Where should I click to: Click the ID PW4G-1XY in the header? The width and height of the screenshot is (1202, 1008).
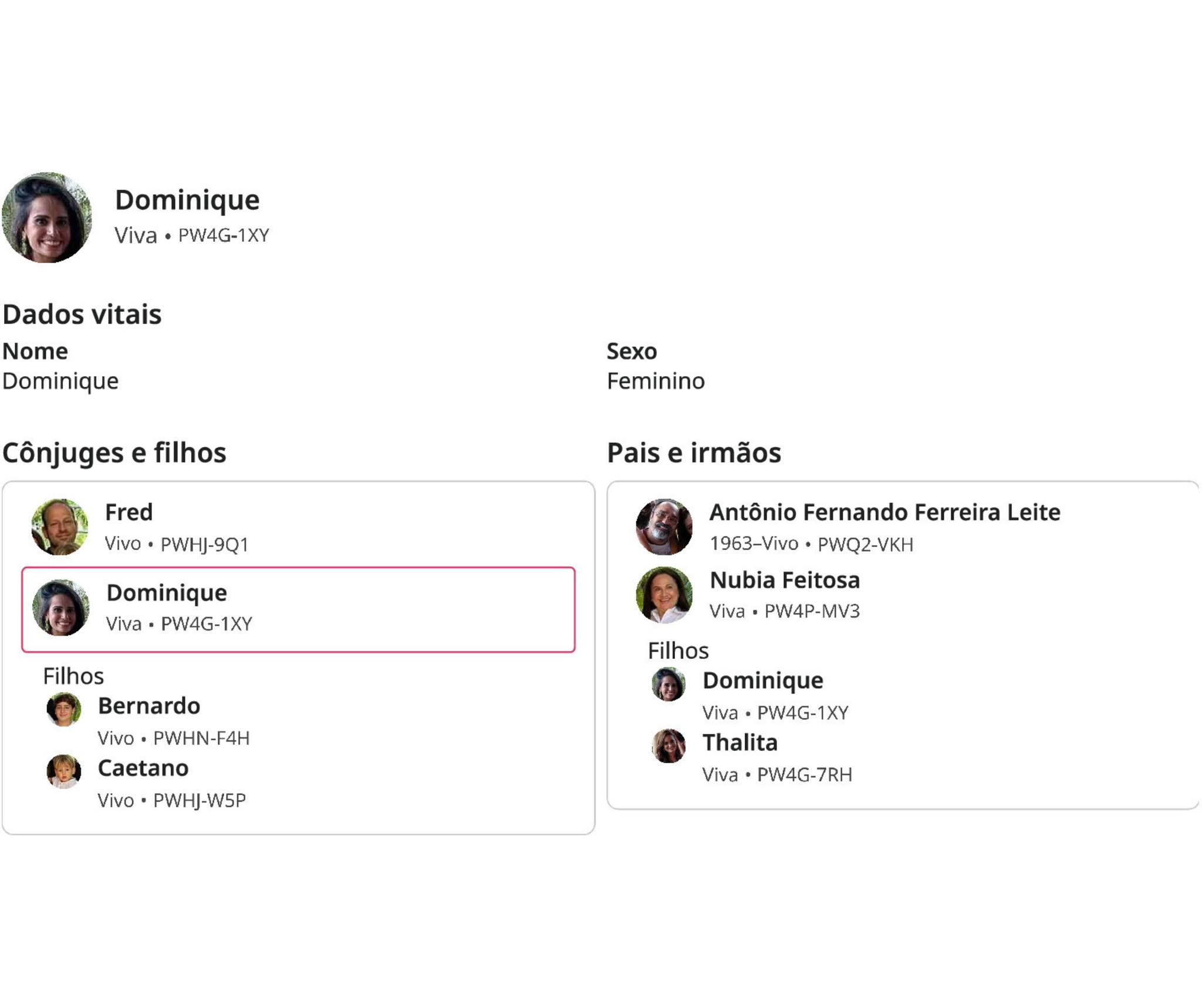coord(224,235)
